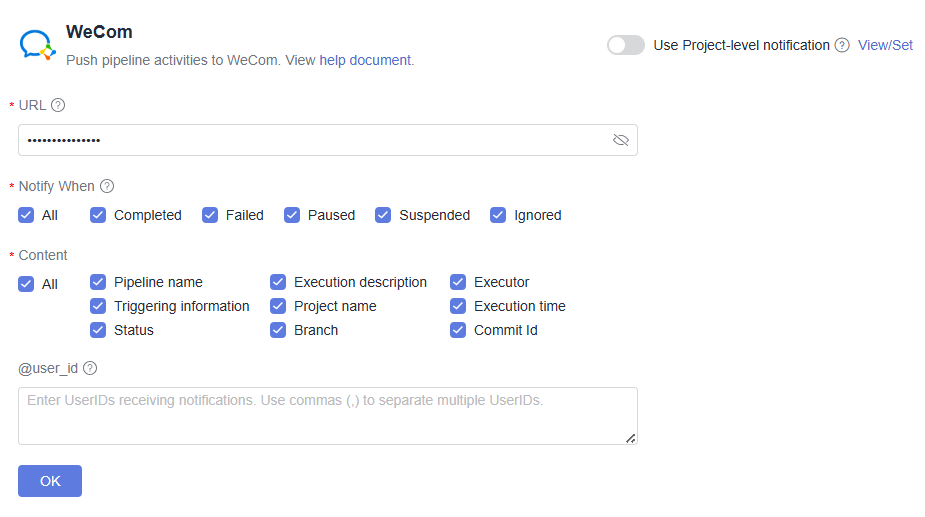
Task: Click the @user_id text area
Action: pos(327,415)
